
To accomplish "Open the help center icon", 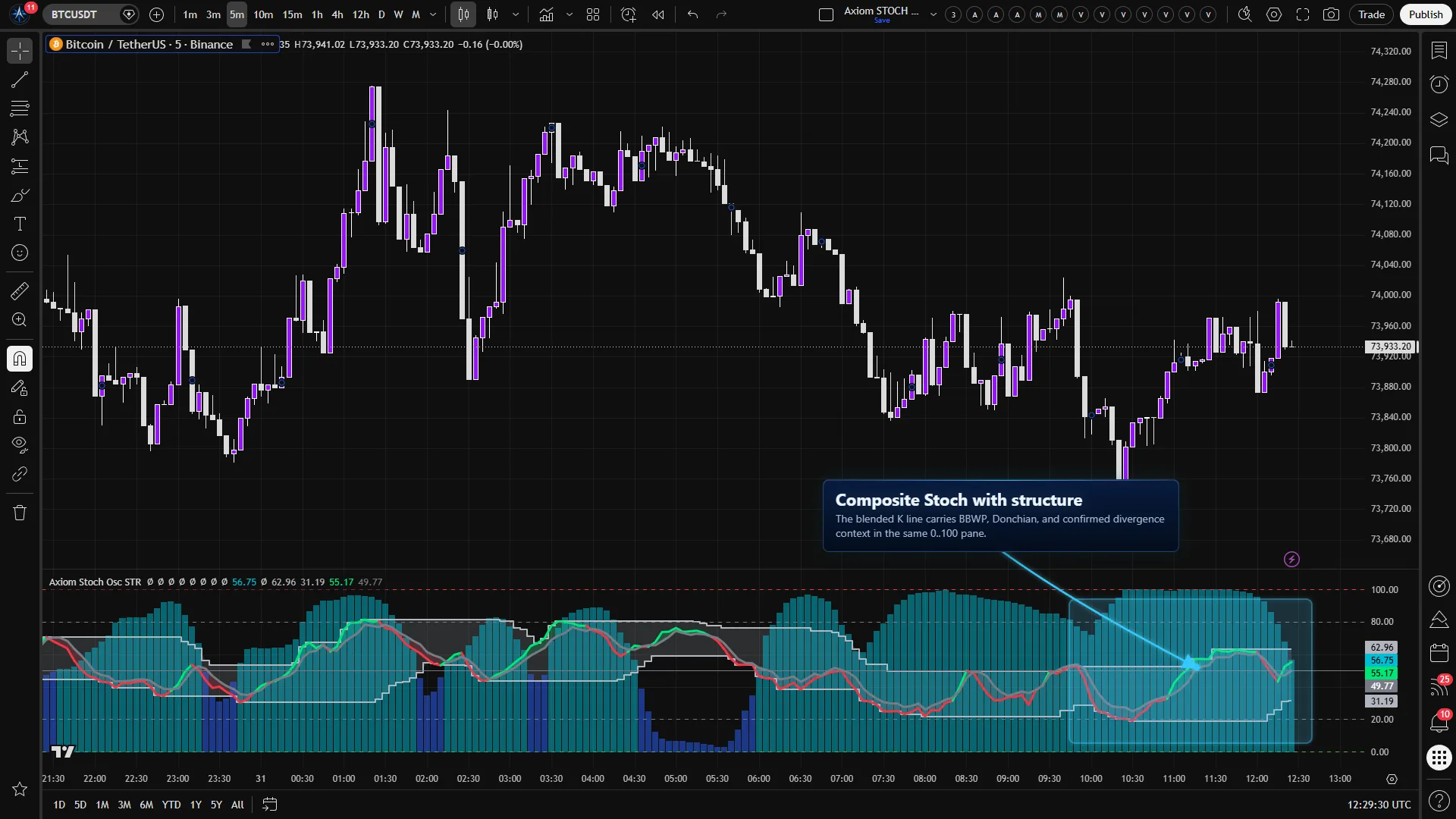I will [x=1439, y=800].
